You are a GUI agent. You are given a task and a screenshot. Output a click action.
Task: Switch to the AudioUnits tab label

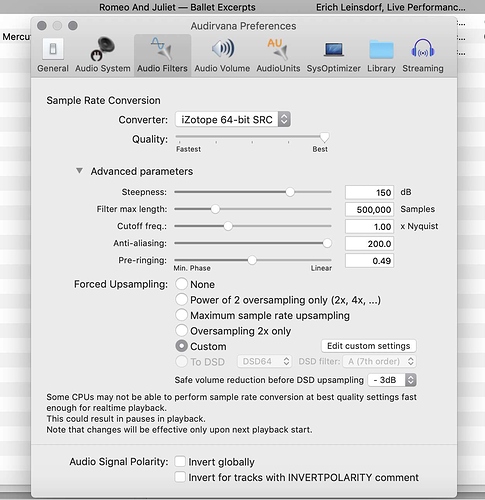[x=278, y=68]
